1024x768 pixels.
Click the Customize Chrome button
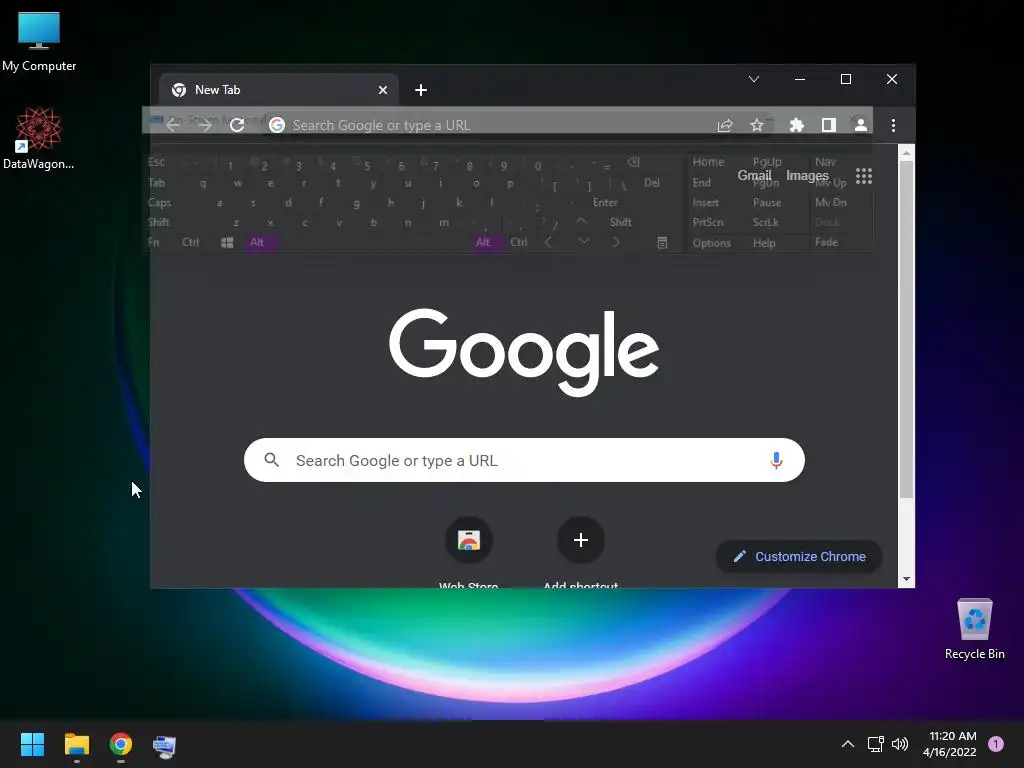pos(799,556)
